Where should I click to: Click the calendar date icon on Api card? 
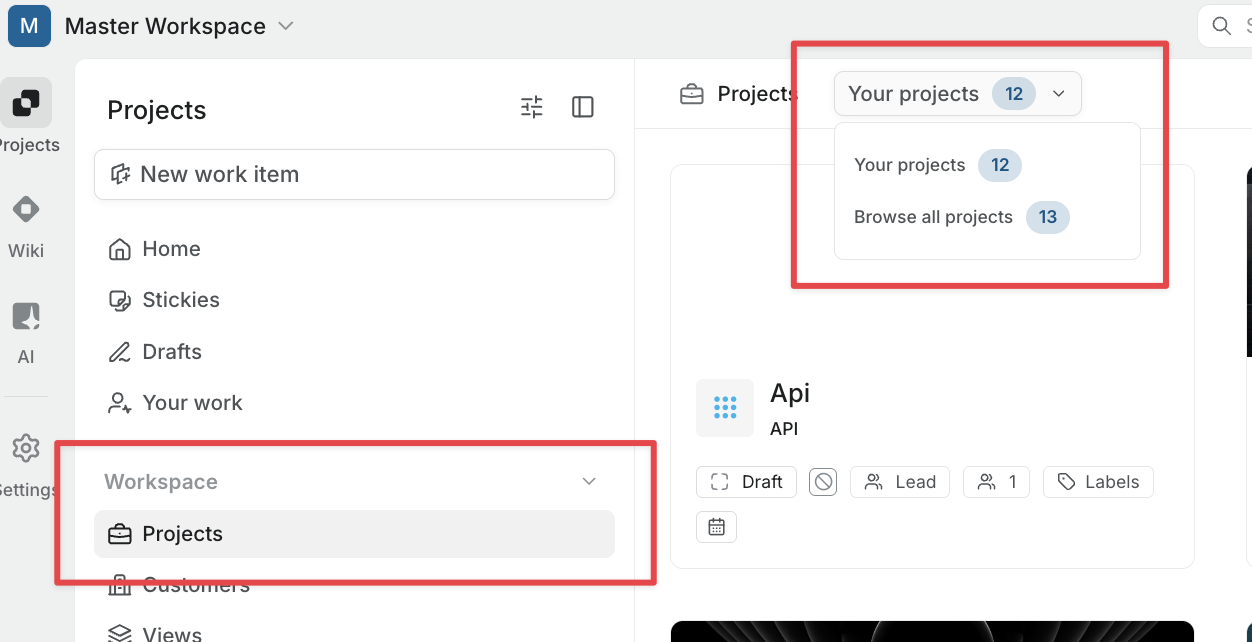[x=716, y=527]
